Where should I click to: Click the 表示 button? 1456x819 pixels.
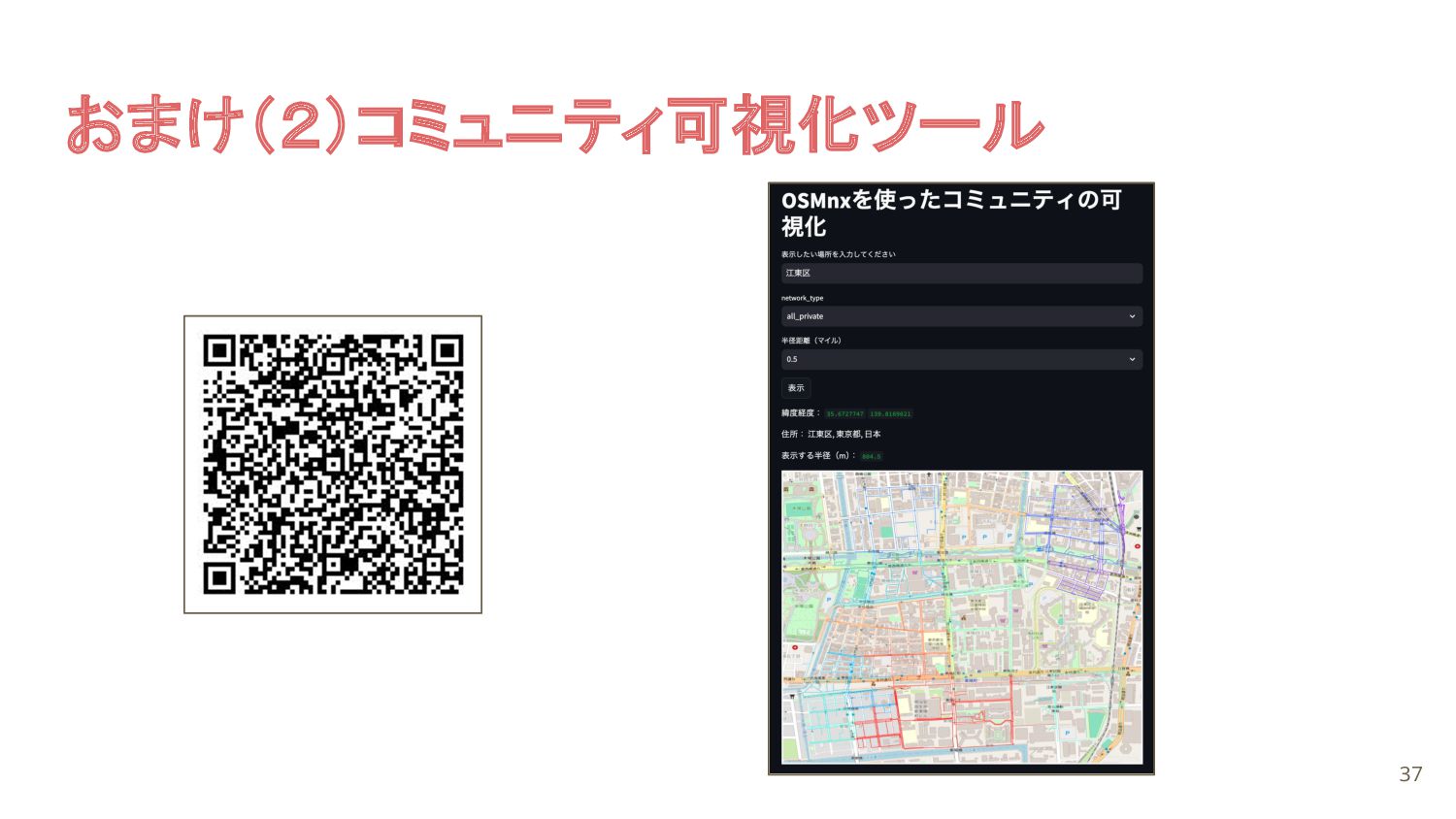796,388
